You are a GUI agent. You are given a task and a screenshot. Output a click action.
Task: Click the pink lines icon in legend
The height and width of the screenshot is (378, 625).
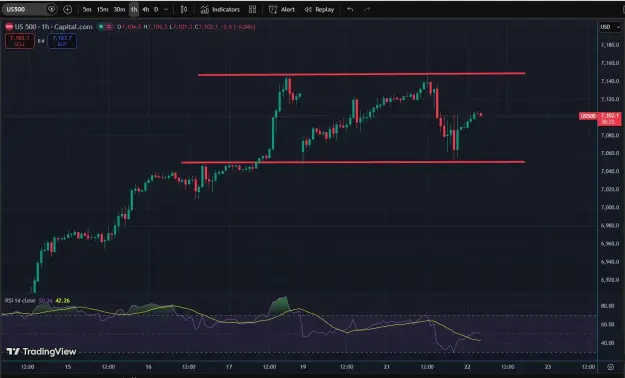click(108, 27)
